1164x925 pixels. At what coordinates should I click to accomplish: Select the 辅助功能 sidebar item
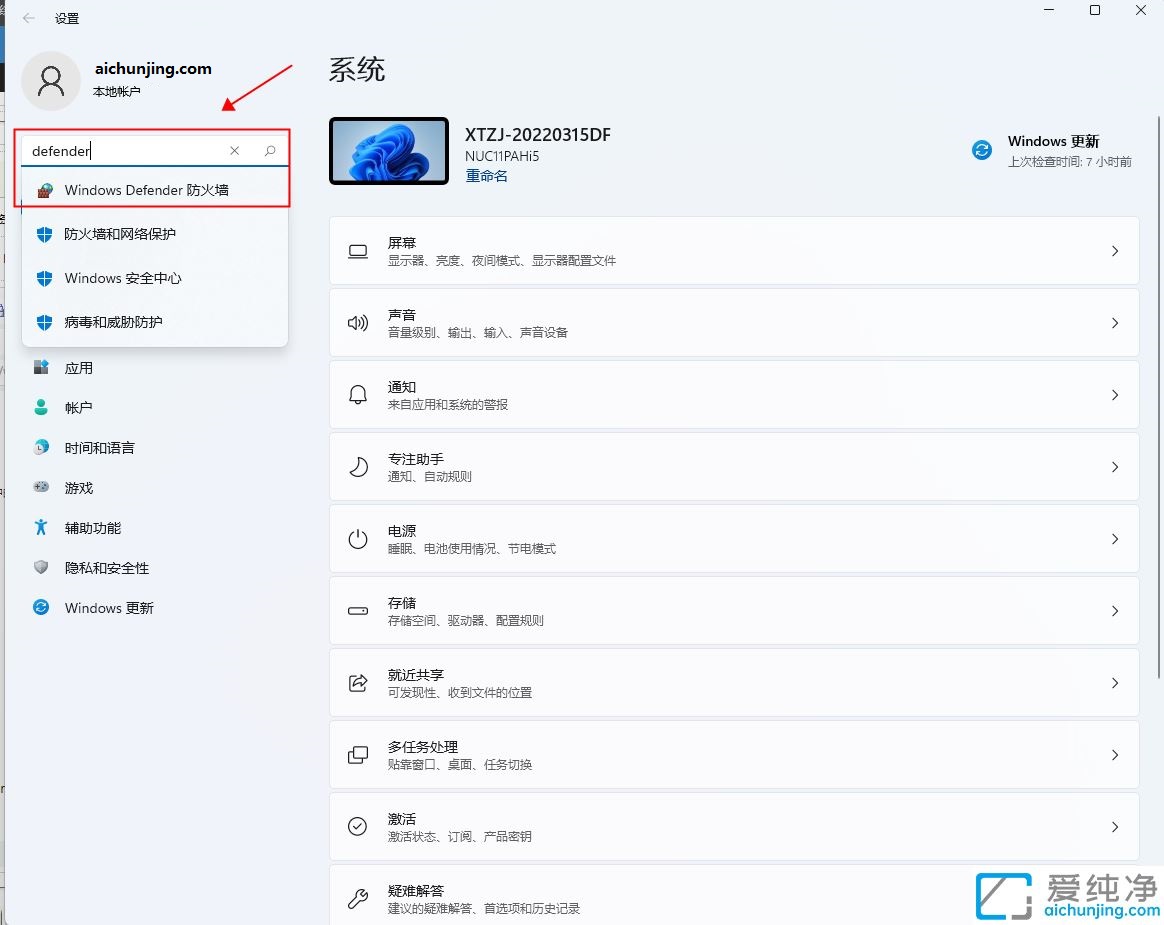pyautogui.click(x=94, y=527)
